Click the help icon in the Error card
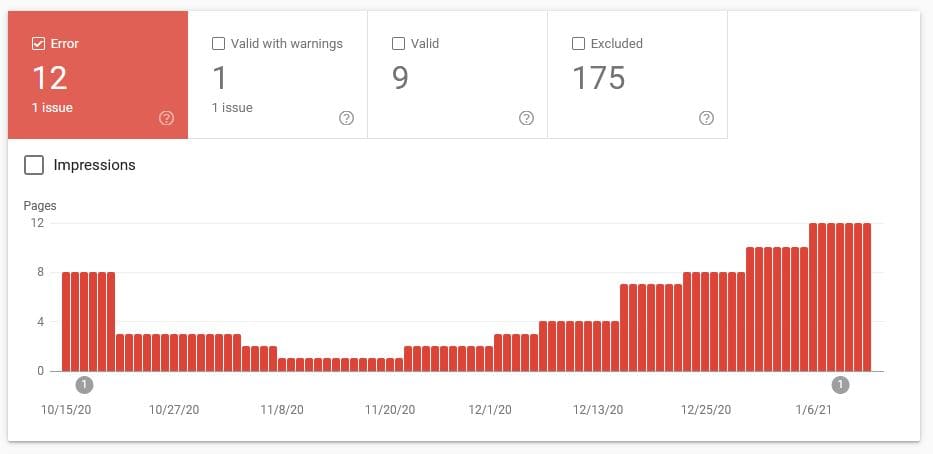 (166, 118)
